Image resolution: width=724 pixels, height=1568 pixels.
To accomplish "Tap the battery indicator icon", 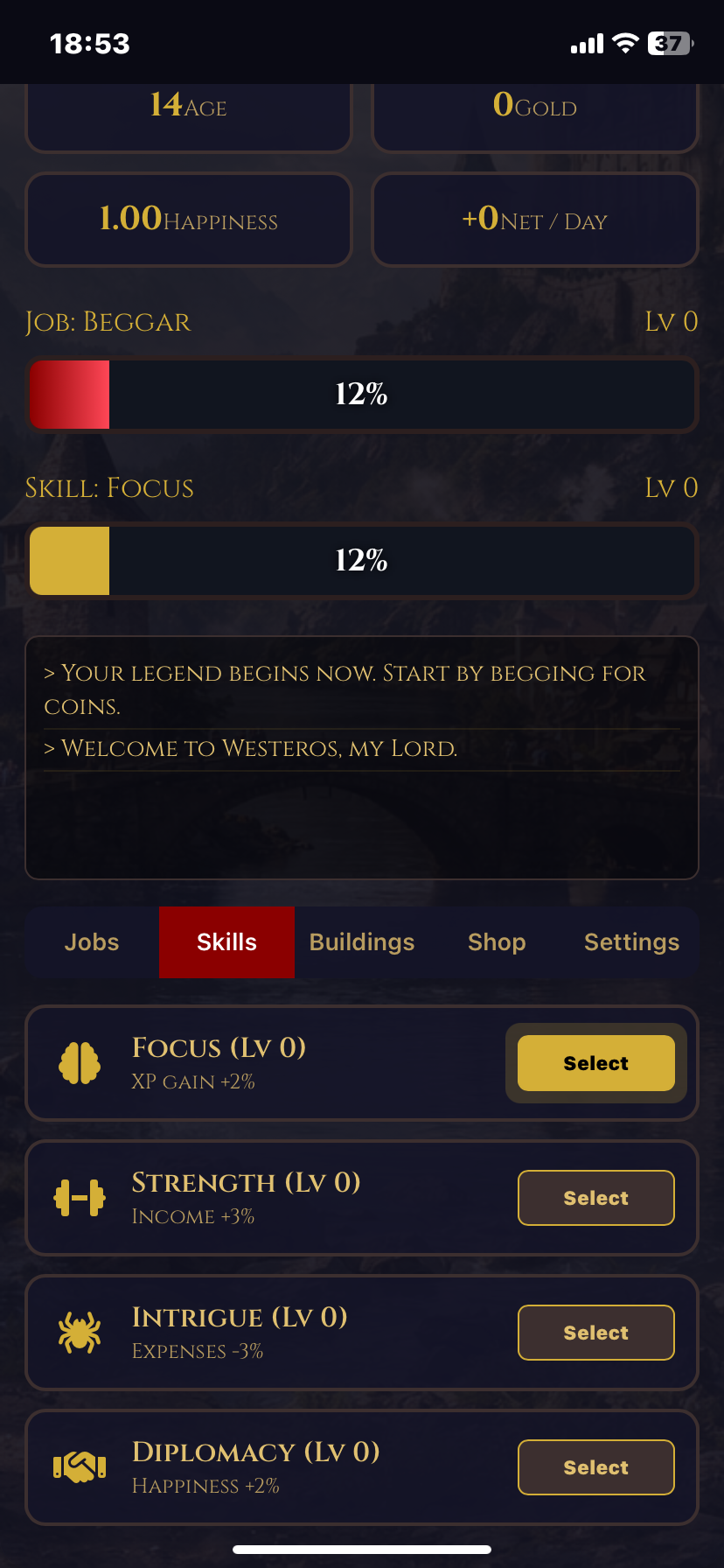I will pyautogui.click(x=670, y=43).
